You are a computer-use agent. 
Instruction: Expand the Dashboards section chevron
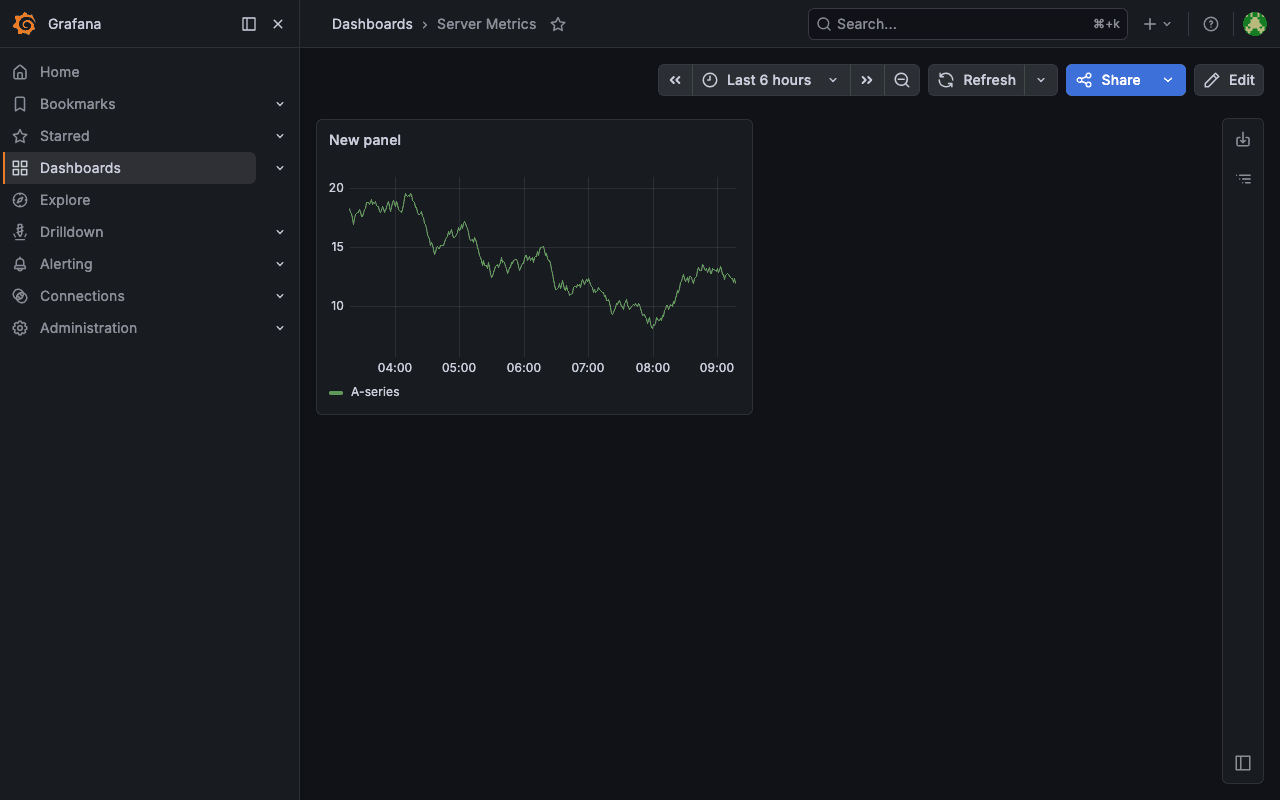pos(280,168)
